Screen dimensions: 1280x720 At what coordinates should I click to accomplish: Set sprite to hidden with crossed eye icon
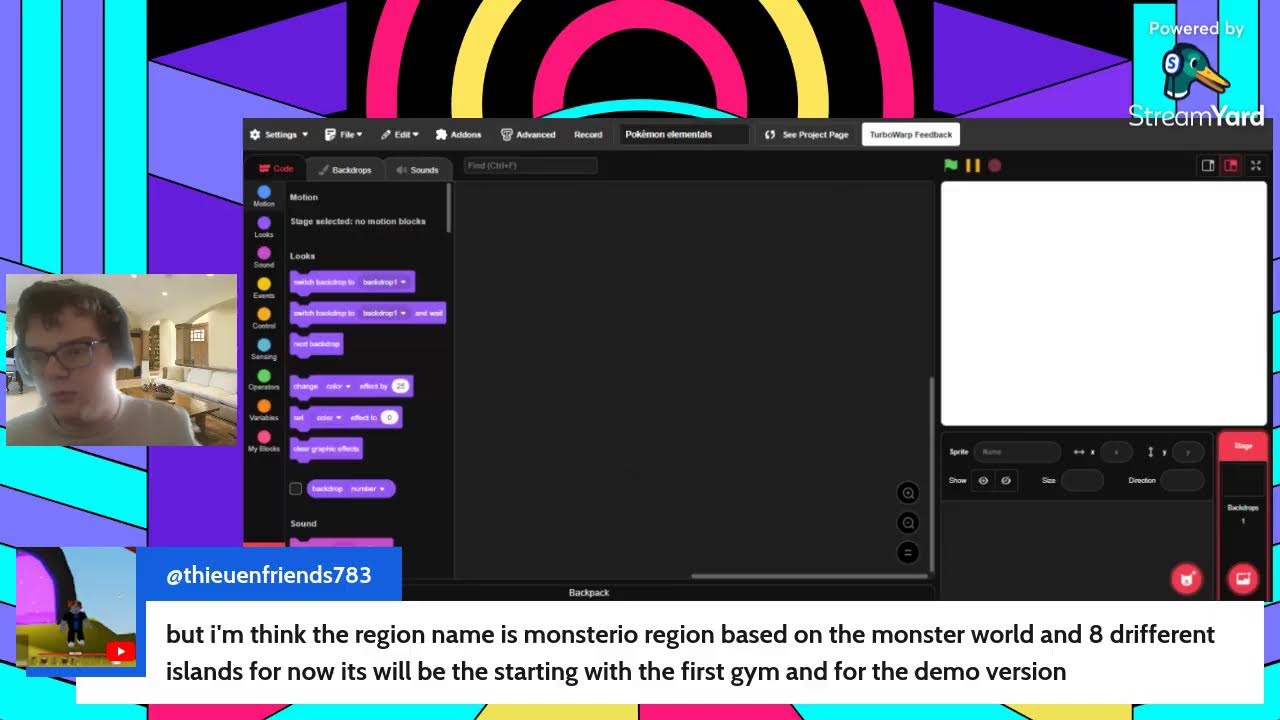click(x=1006, y=481)
